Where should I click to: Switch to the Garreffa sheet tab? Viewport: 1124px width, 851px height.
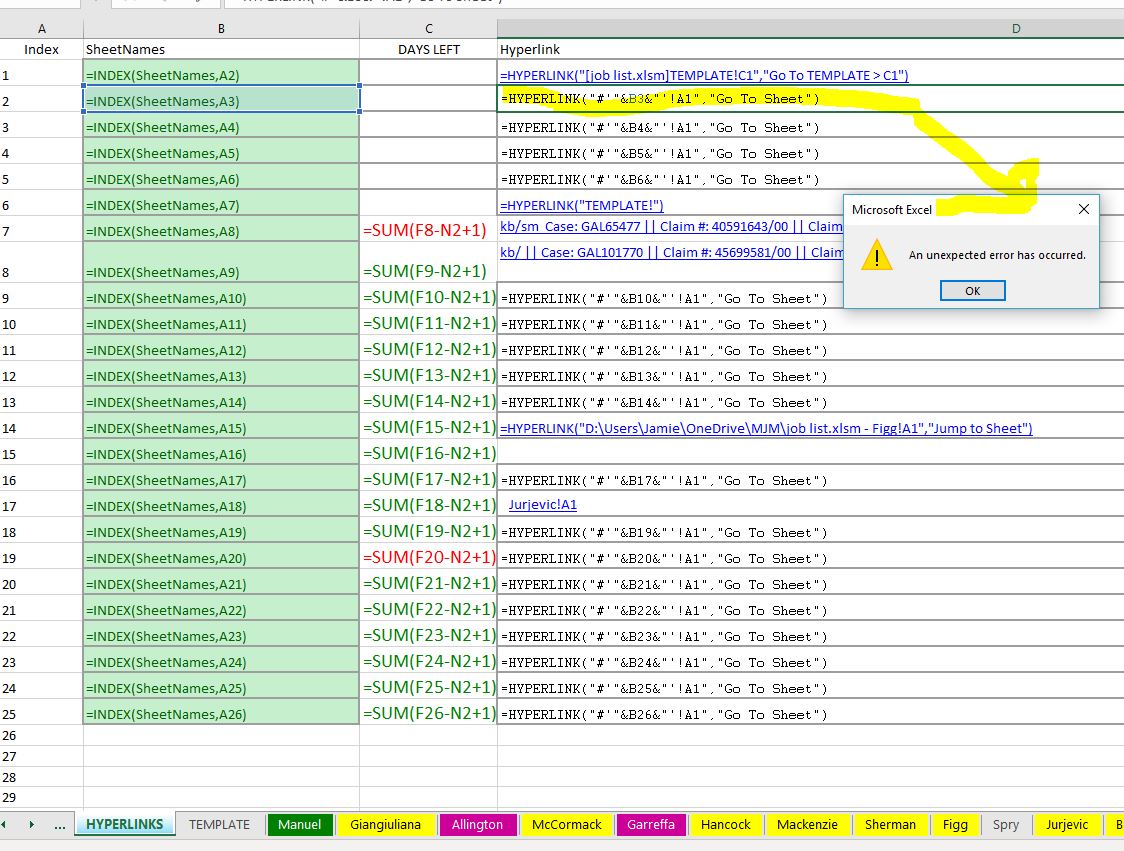point(651,824)
